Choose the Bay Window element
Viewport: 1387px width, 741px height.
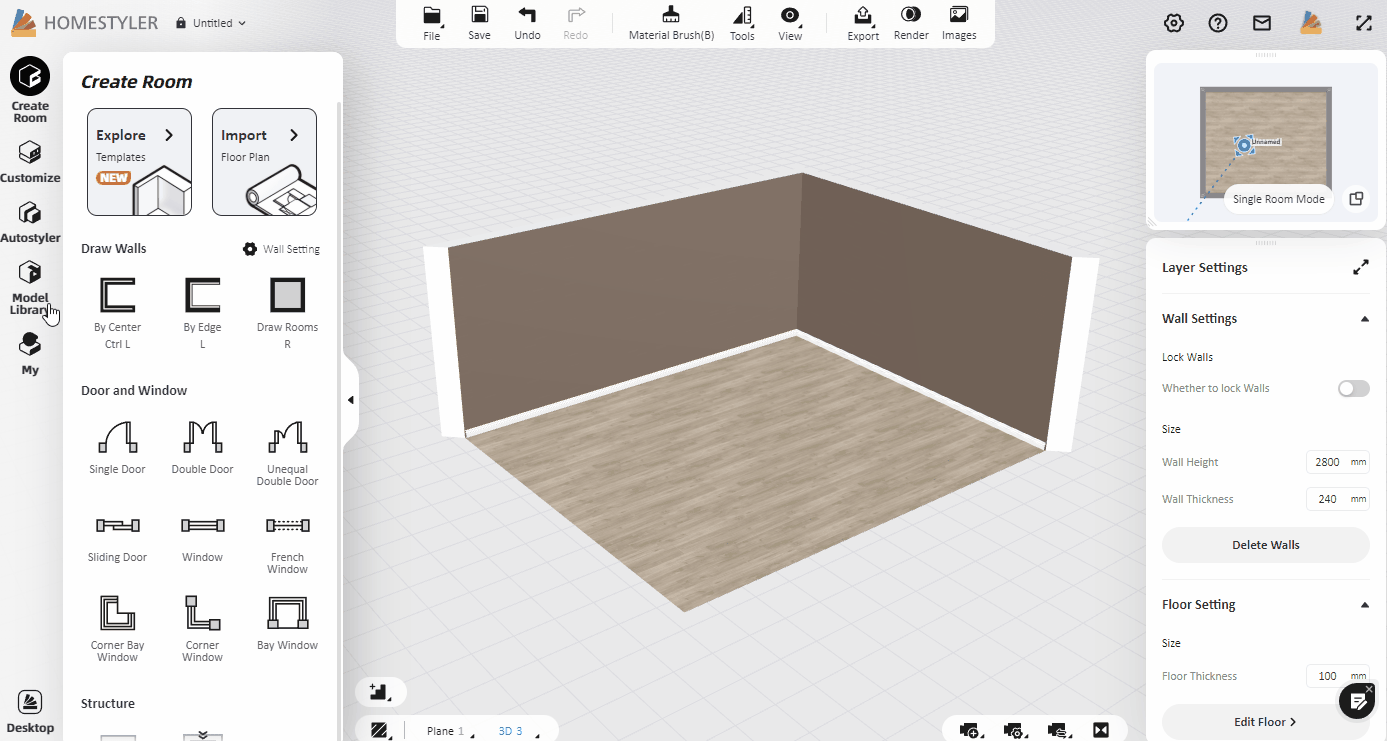pyautogui.click(x=287, y=622)
